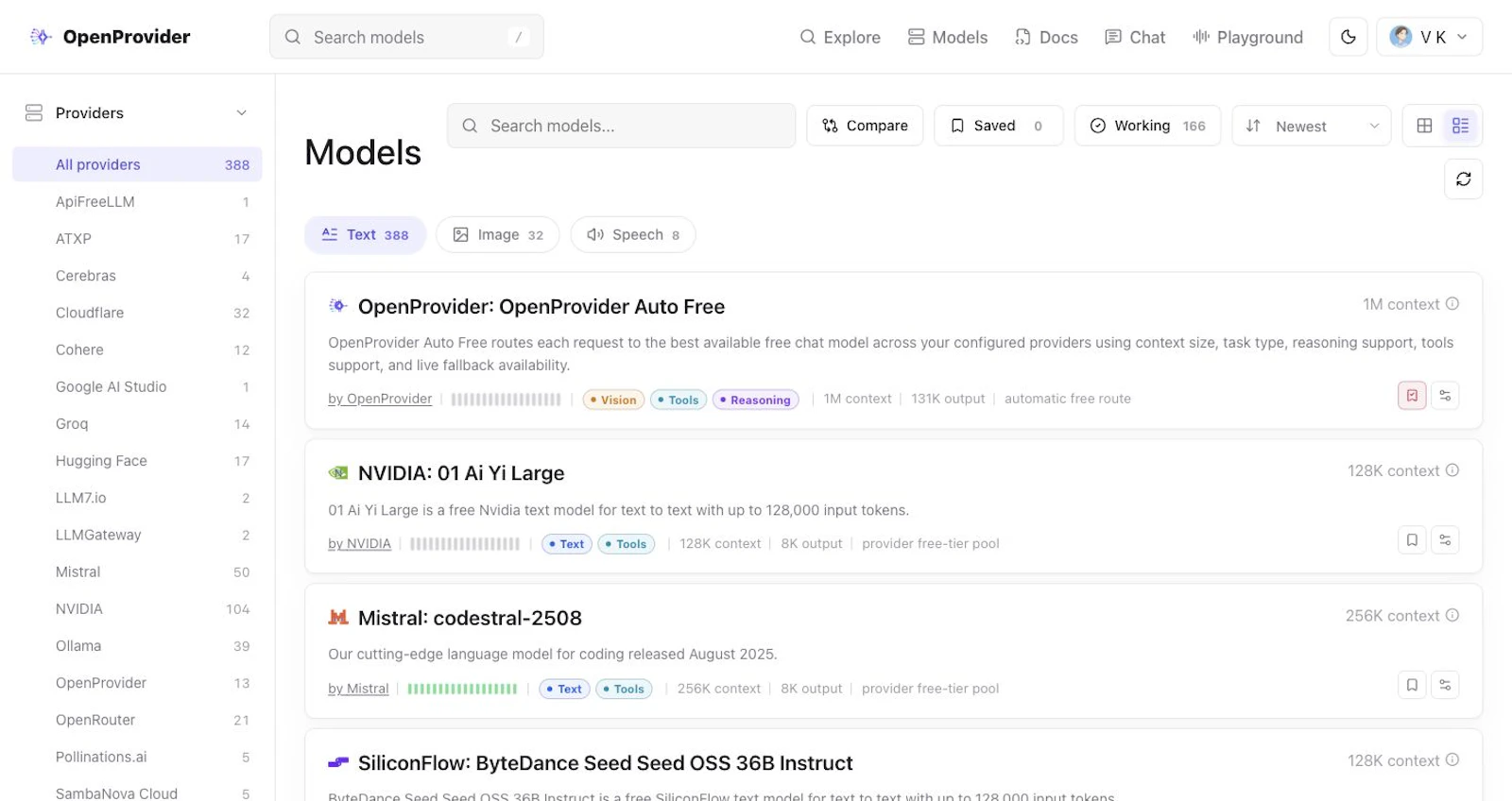Click info icon on SiliconFlow 128K context
This screenshot has height=801, width=1512.
click(x=1452, y=760)
